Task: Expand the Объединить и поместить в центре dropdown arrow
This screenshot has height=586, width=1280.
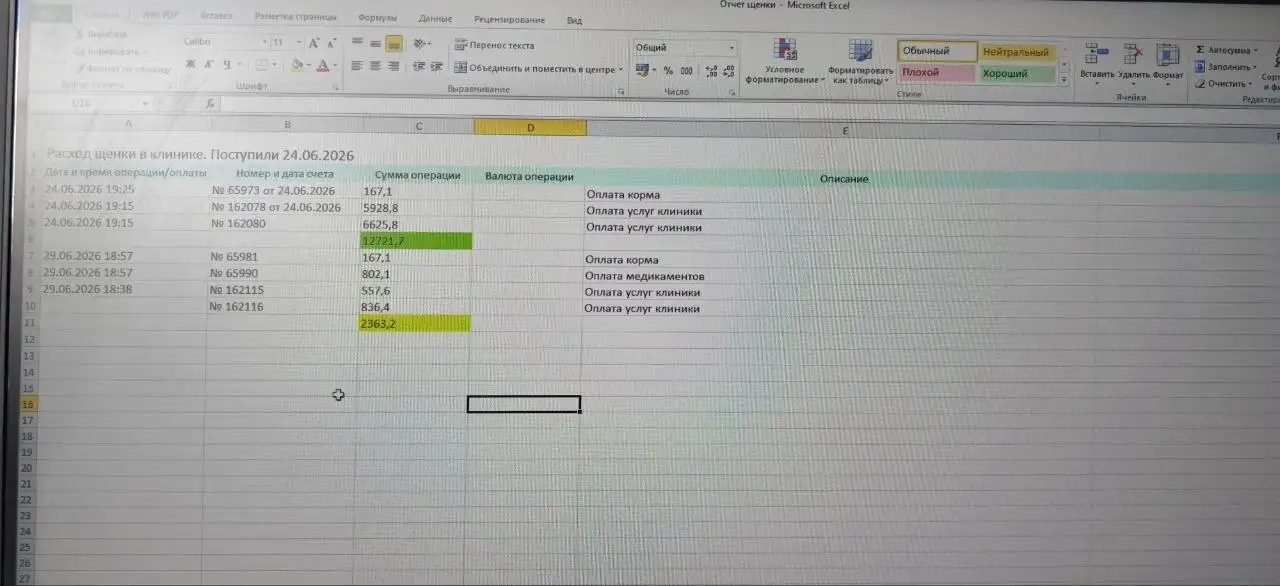Action: (x=621, y=69)
